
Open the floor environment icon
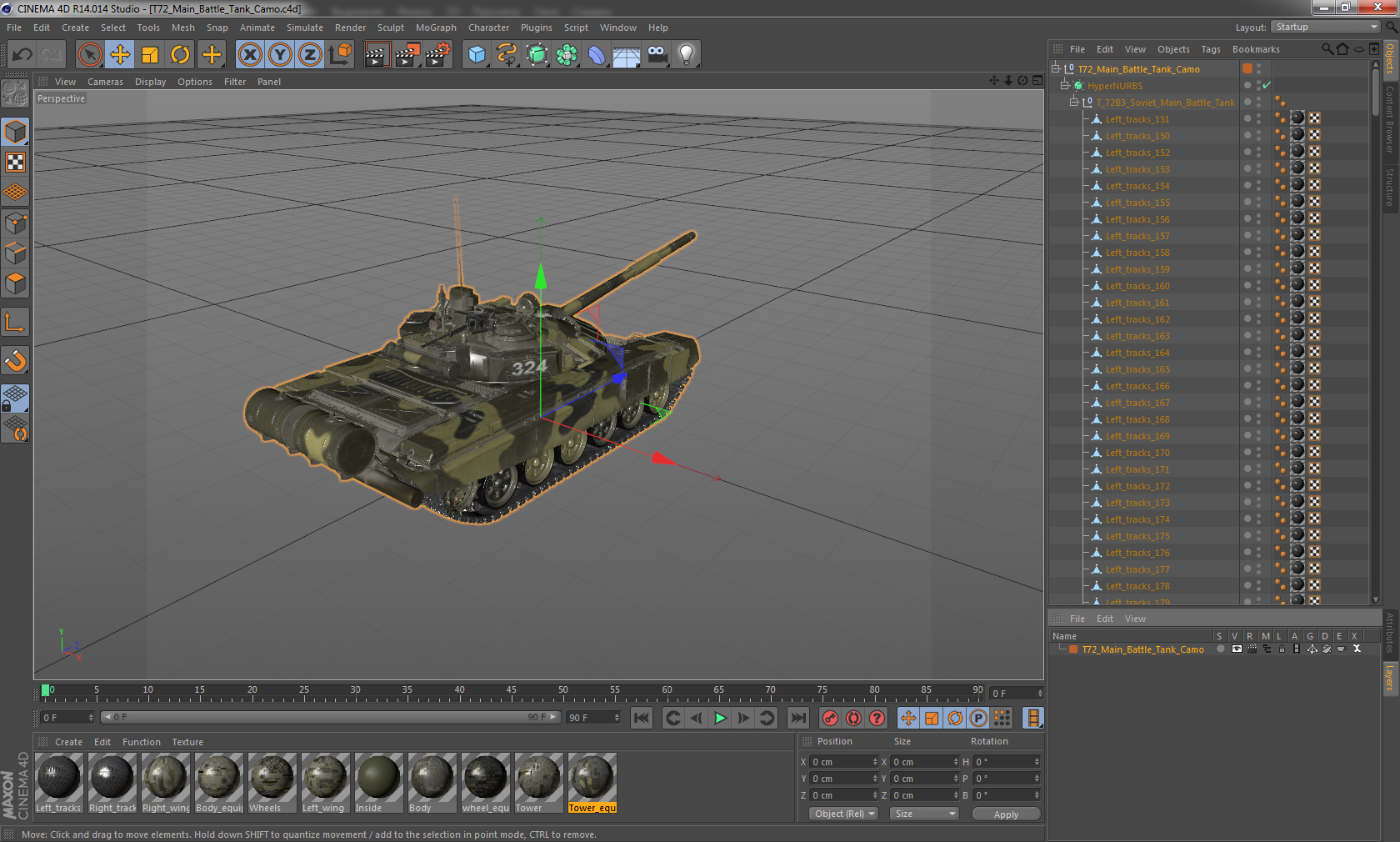(x=627, y=55)
